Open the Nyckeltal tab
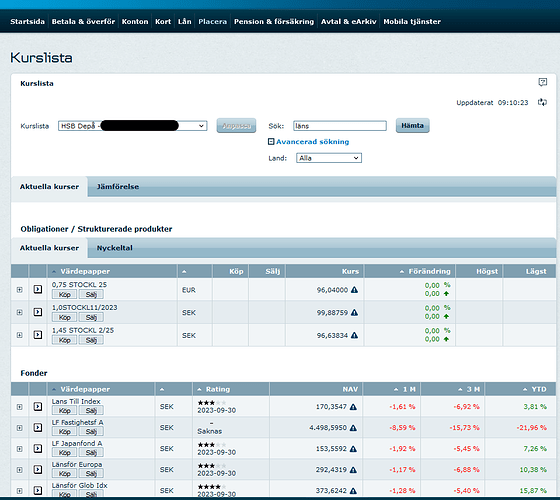 coord(115,248)
